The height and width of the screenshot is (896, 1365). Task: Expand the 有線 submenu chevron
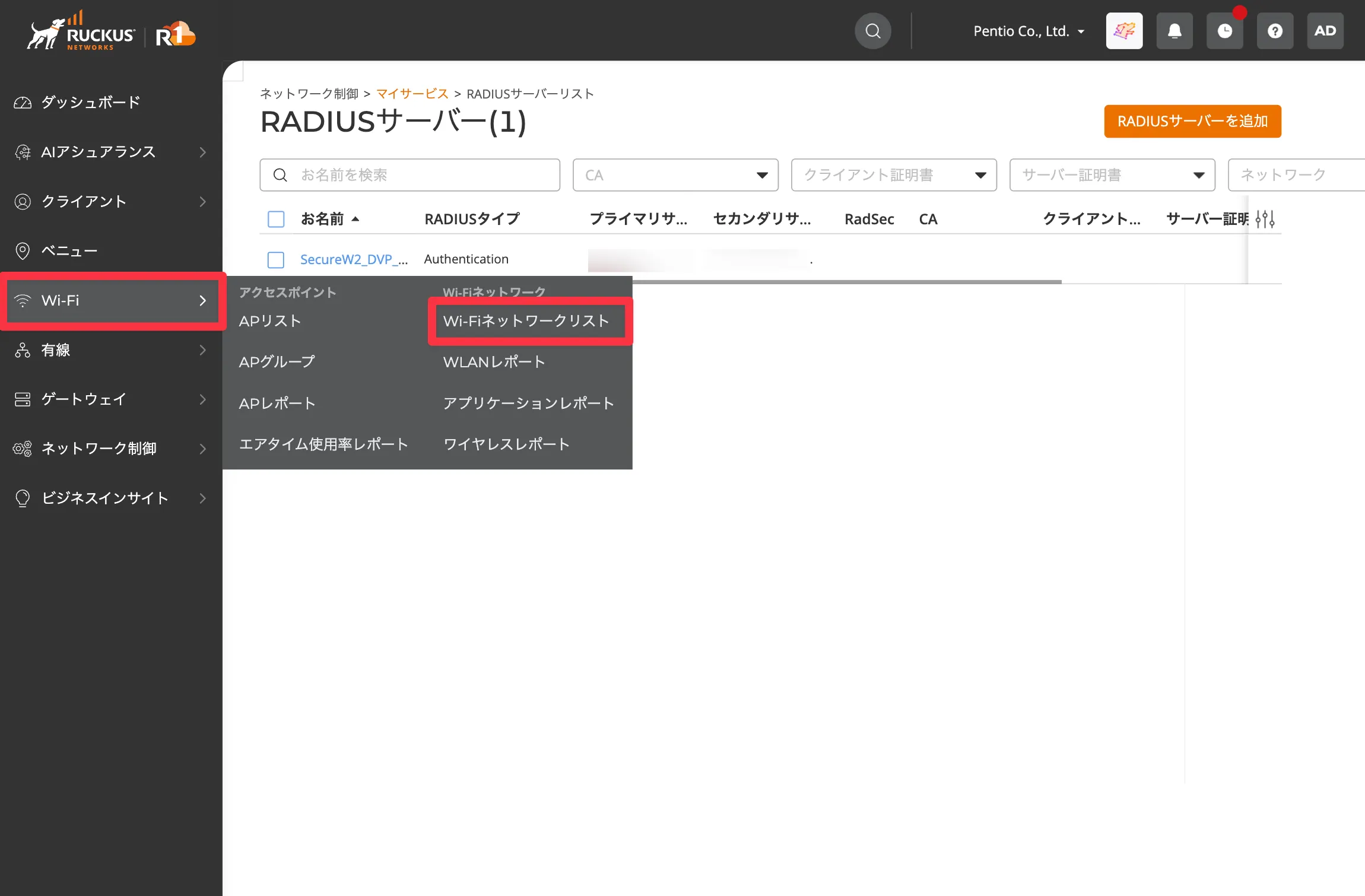pyautogui.click(x=203, y=350)
